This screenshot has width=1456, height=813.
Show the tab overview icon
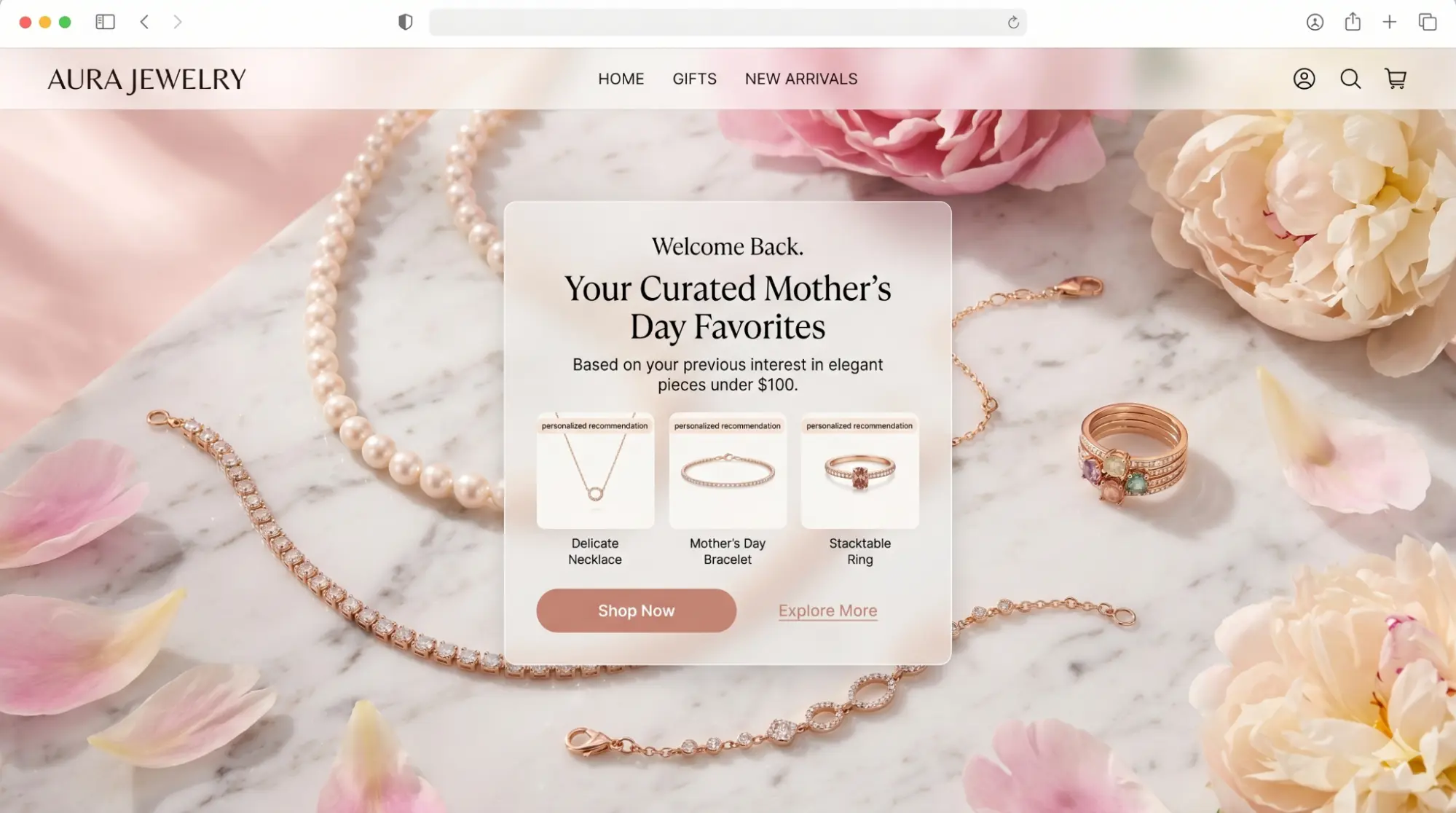pos(1428,22)
